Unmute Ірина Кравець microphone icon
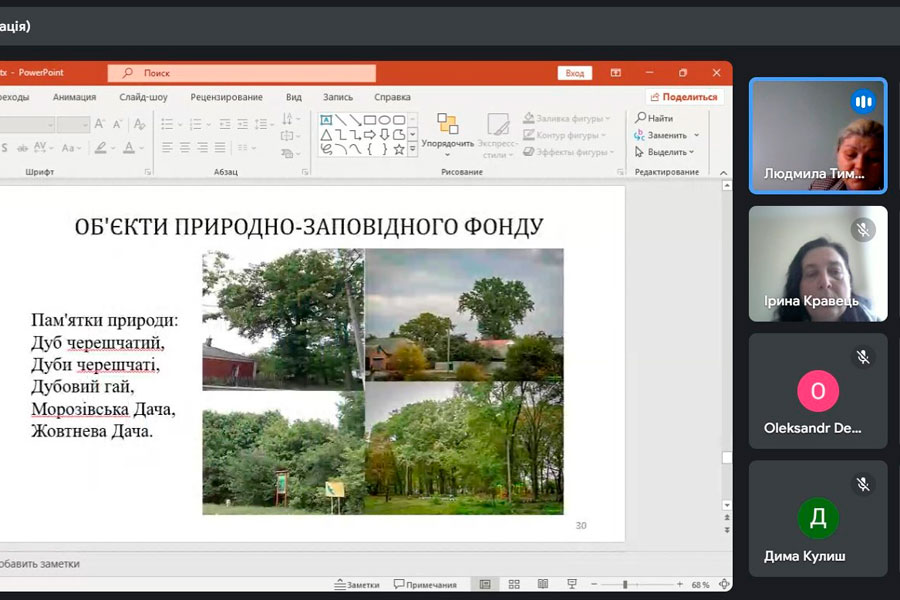 [863, 230]
